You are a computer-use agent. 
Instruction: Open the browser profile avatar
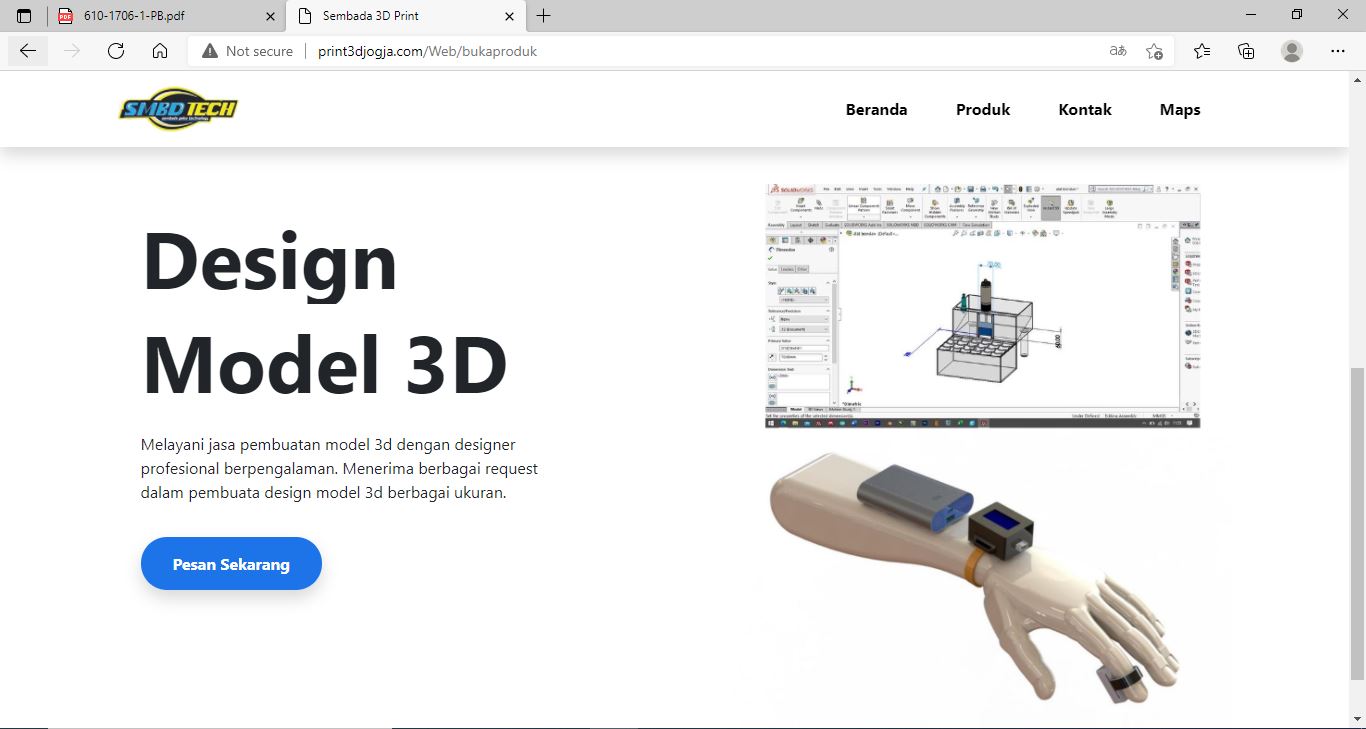1291,50
